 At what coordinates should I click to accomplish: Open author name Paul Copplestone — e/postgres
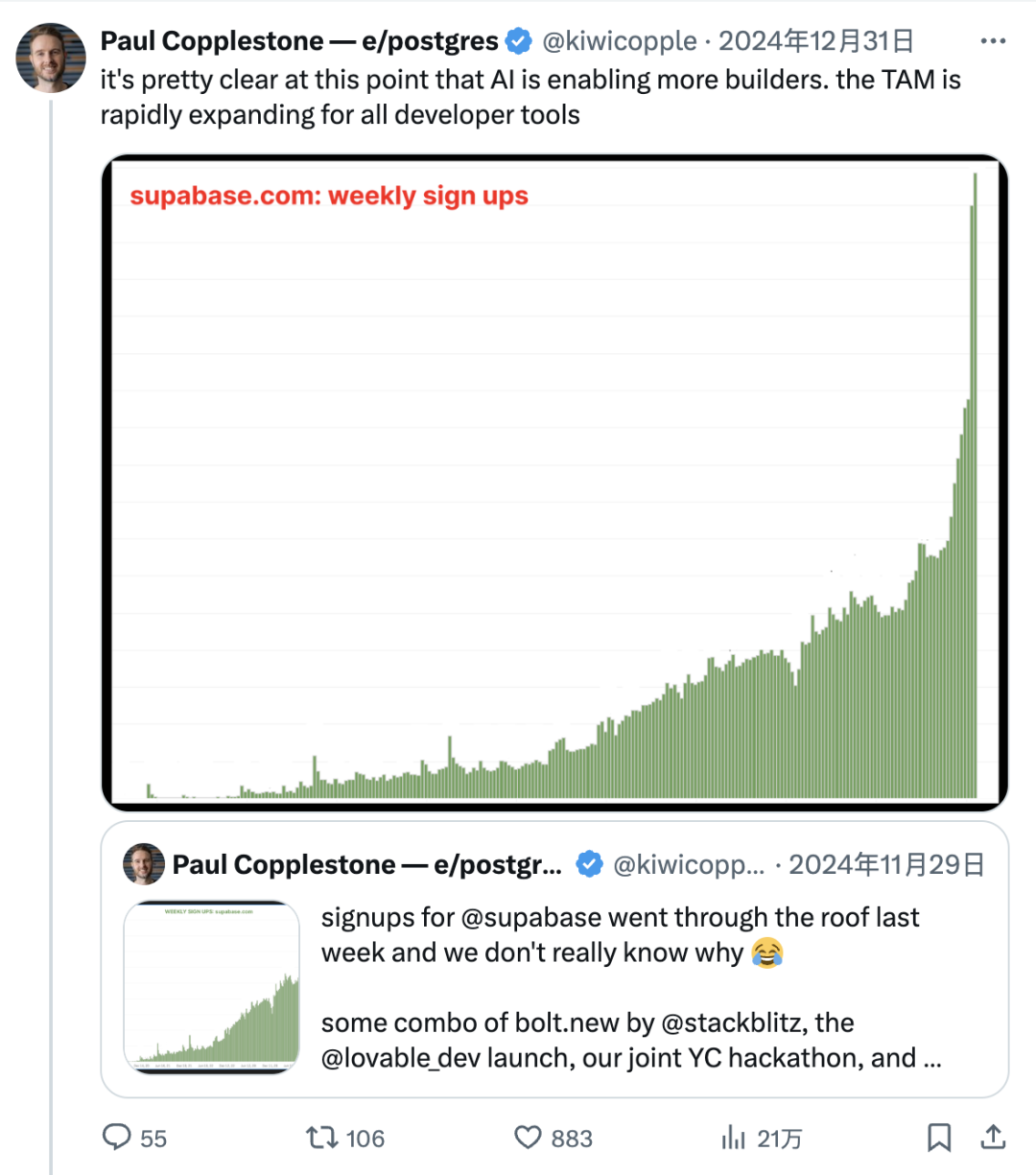click(299, 41)
